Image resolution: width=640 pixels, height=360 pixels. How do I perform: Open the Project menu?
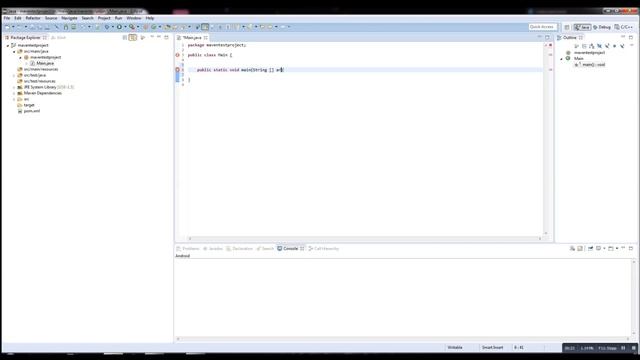104,18
